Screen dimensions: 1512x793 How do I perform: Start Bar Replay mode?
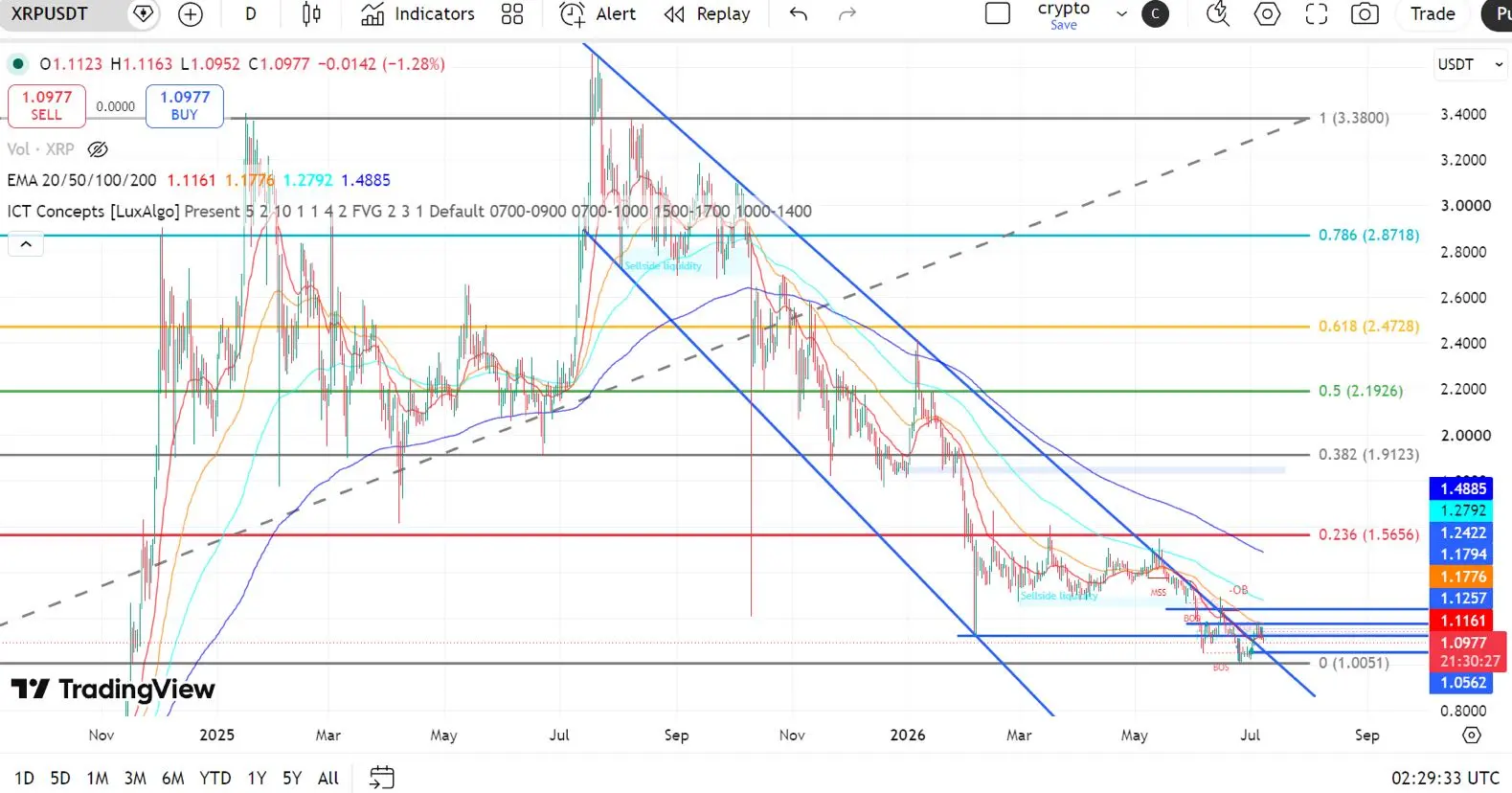pyautogui.click(x=707, y=14)
